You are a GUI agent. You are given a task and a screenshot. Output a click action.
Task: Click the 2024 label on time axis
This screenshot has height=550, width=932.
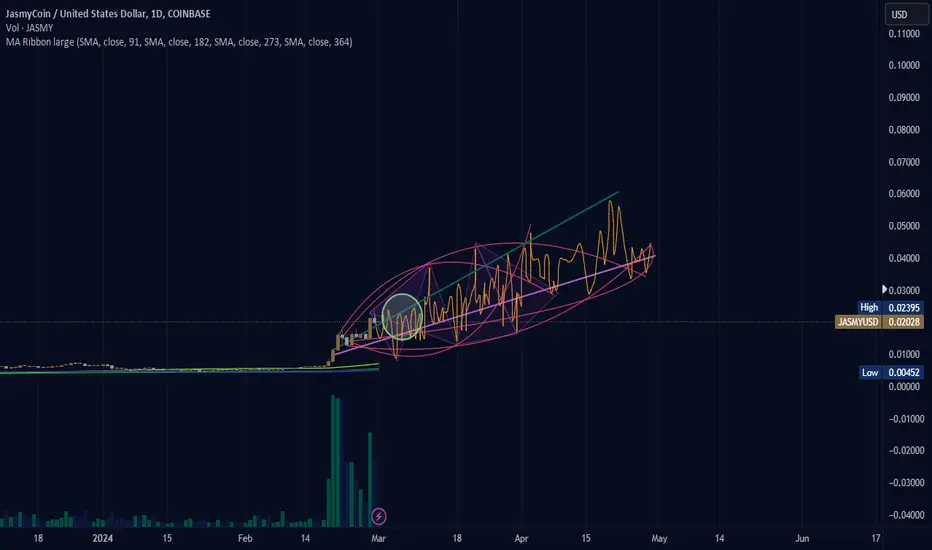(103, 539)
